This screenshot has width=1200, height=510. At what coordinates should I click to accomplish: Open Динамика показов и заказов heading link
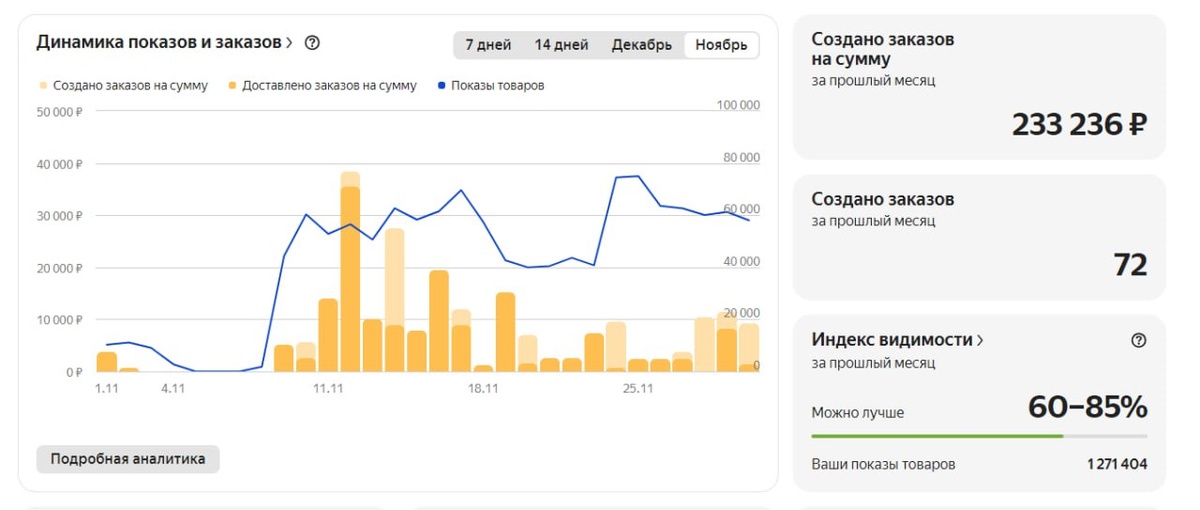tap(159, 43)
